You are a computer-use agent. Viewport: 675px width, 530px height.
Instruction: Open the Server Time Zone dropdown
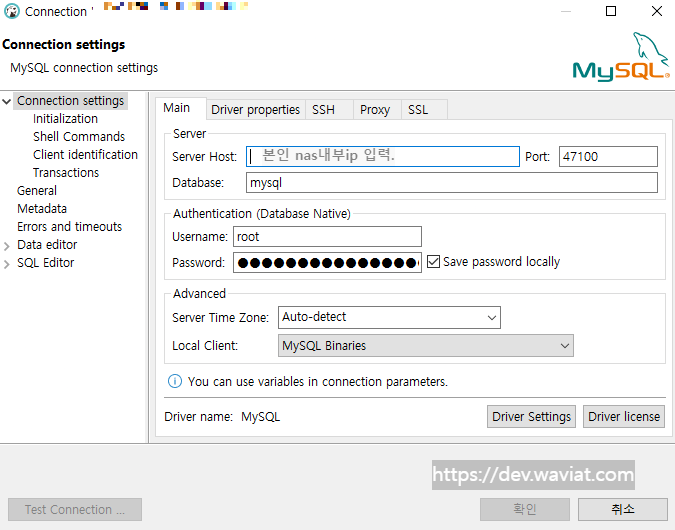[x=492, y=318]
